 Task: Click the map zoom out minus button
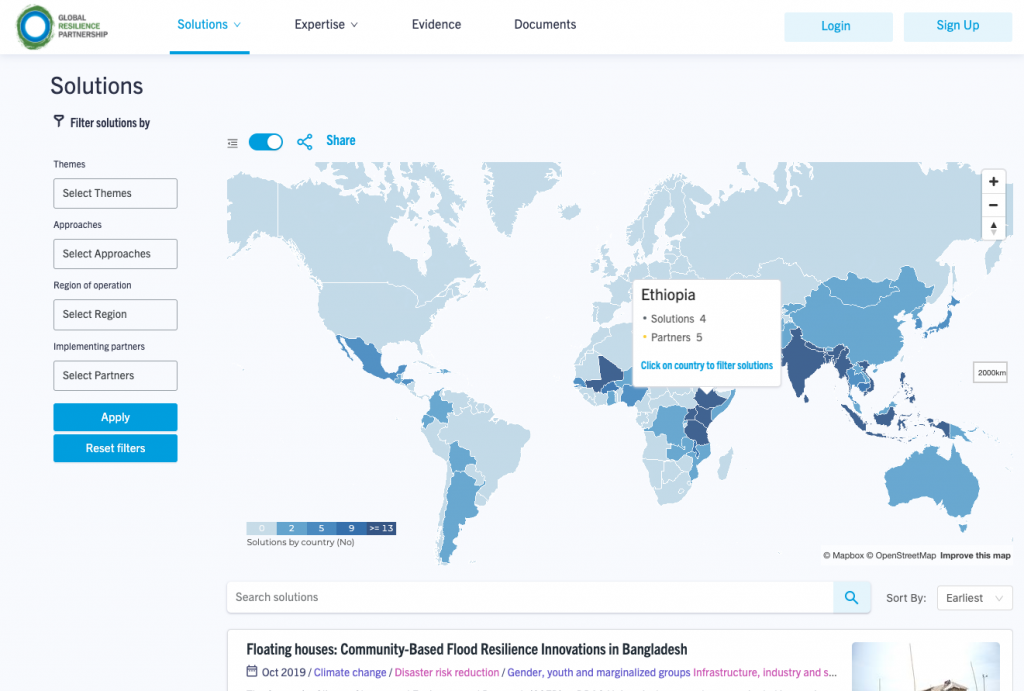pyautogui.click(x=993, y=205)
